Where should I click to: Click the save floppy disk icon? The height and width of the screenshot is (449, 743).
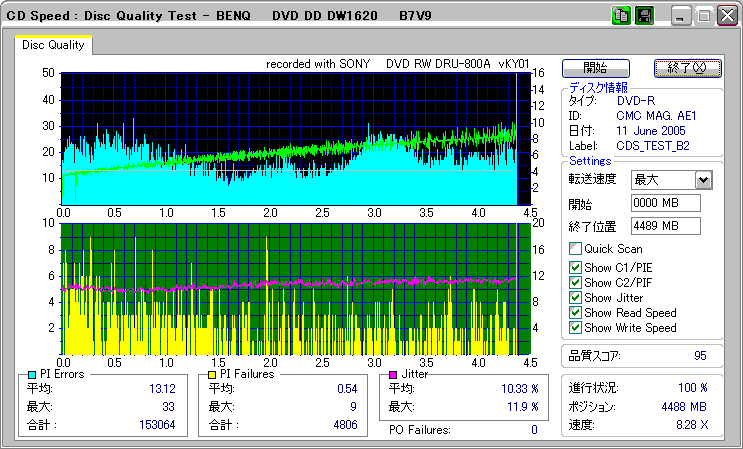(644, 17)
